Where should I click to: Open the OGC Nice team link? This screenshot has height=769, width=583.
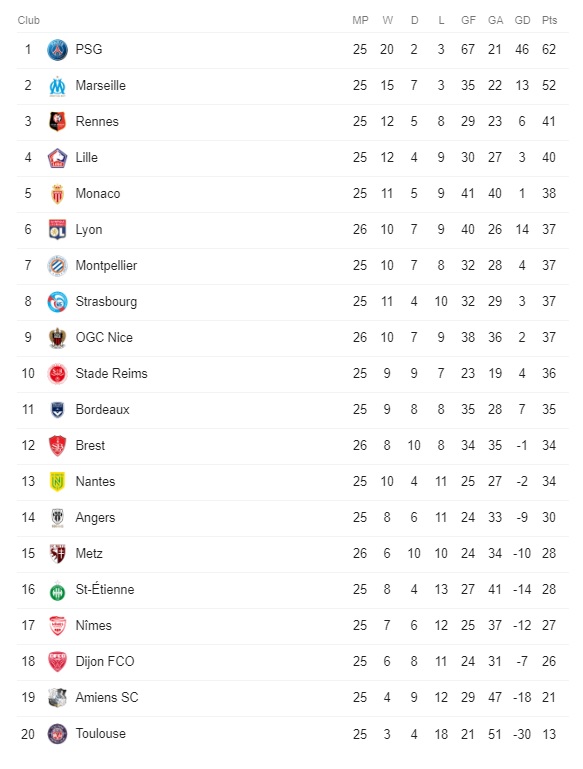click(104, 337)
